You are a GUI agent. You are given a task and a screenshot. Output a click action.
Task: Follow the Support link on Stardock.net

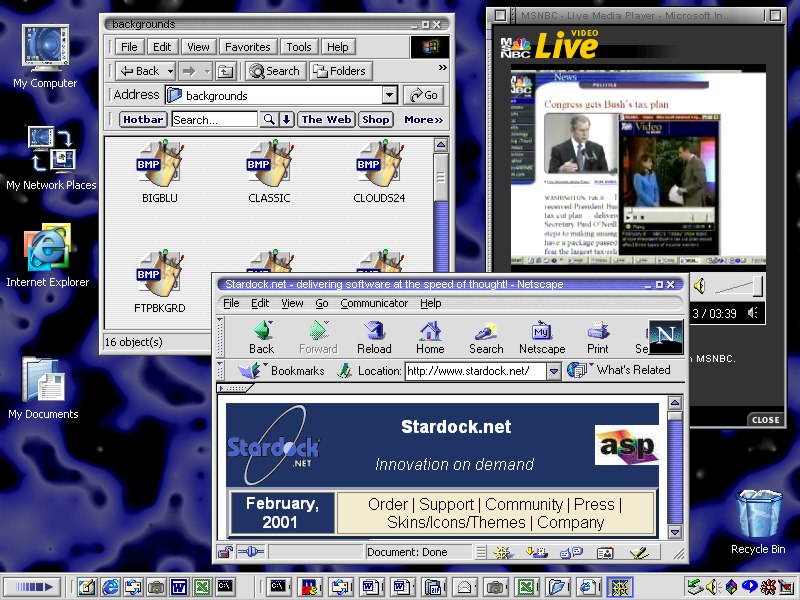point(446,504)
